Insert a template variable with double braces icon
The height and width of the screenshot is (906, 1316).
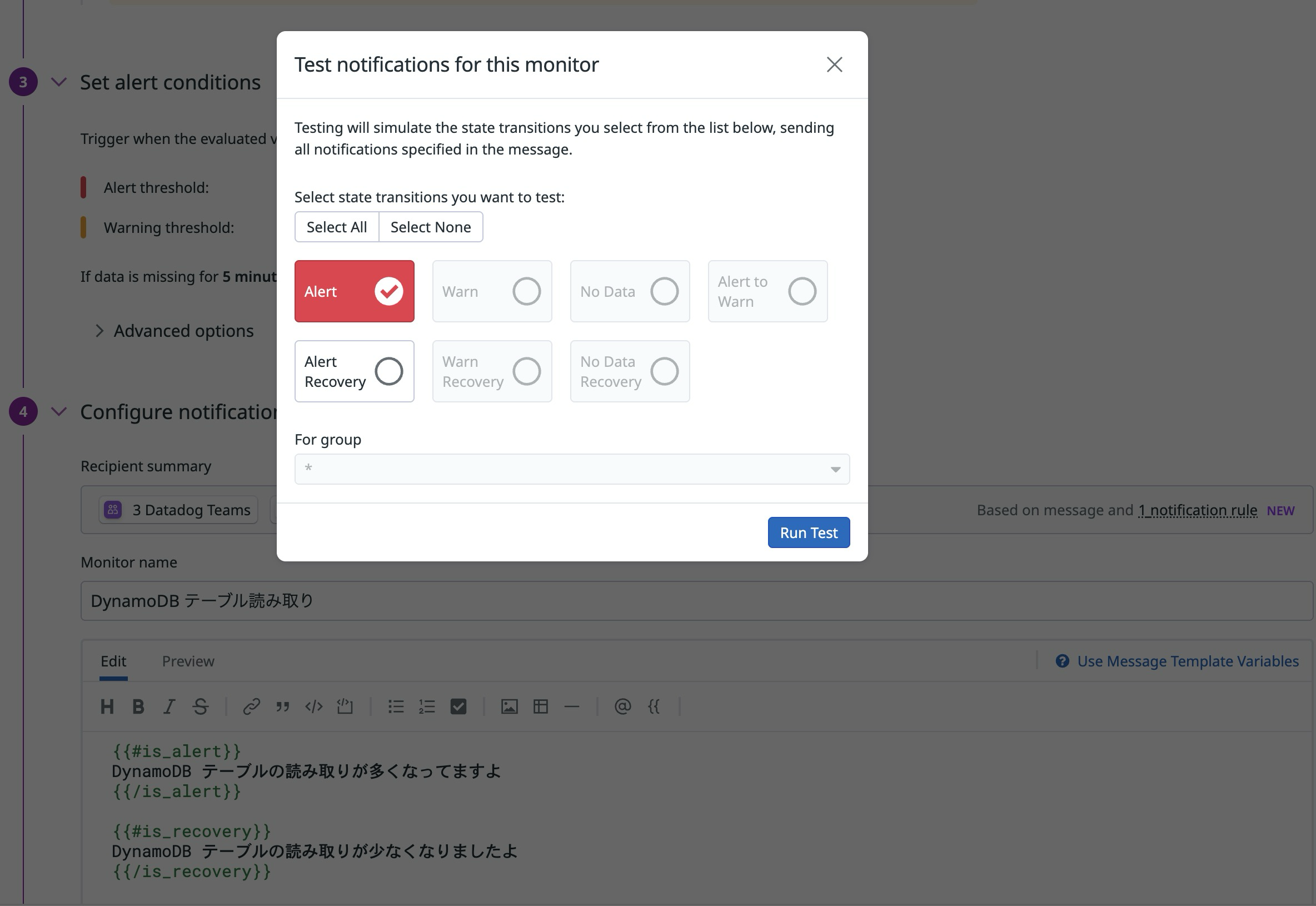(654, 706)
